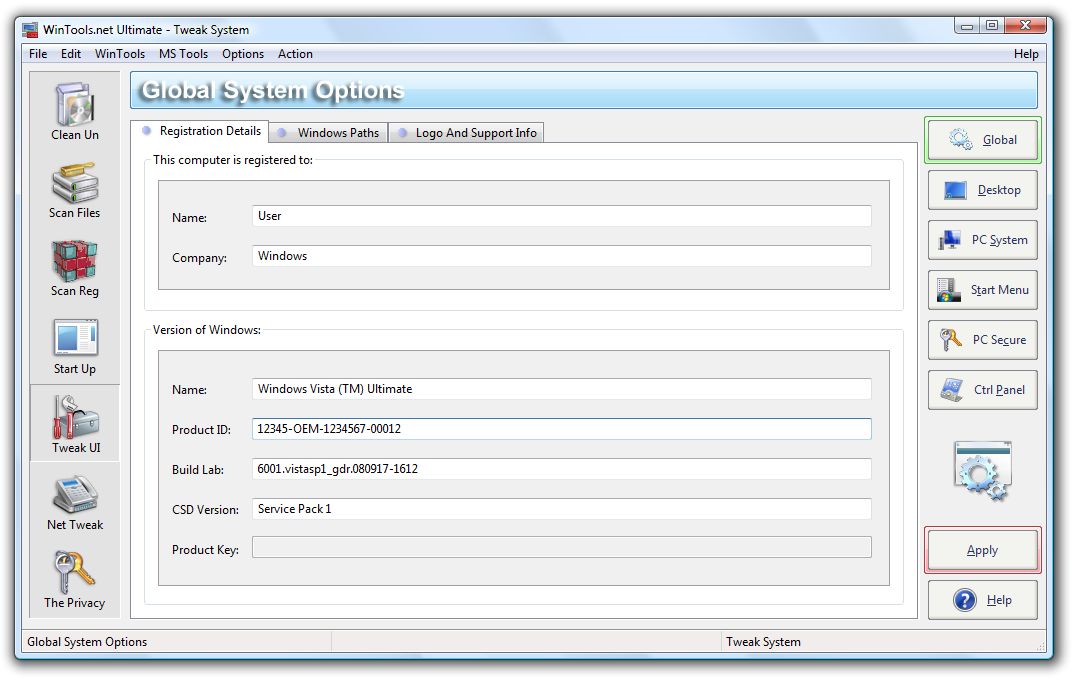Image resolution: width=1074 pixels, height=680 pixels.
Task: Minimize the WinTools.net window
Action: coord(966,25)
